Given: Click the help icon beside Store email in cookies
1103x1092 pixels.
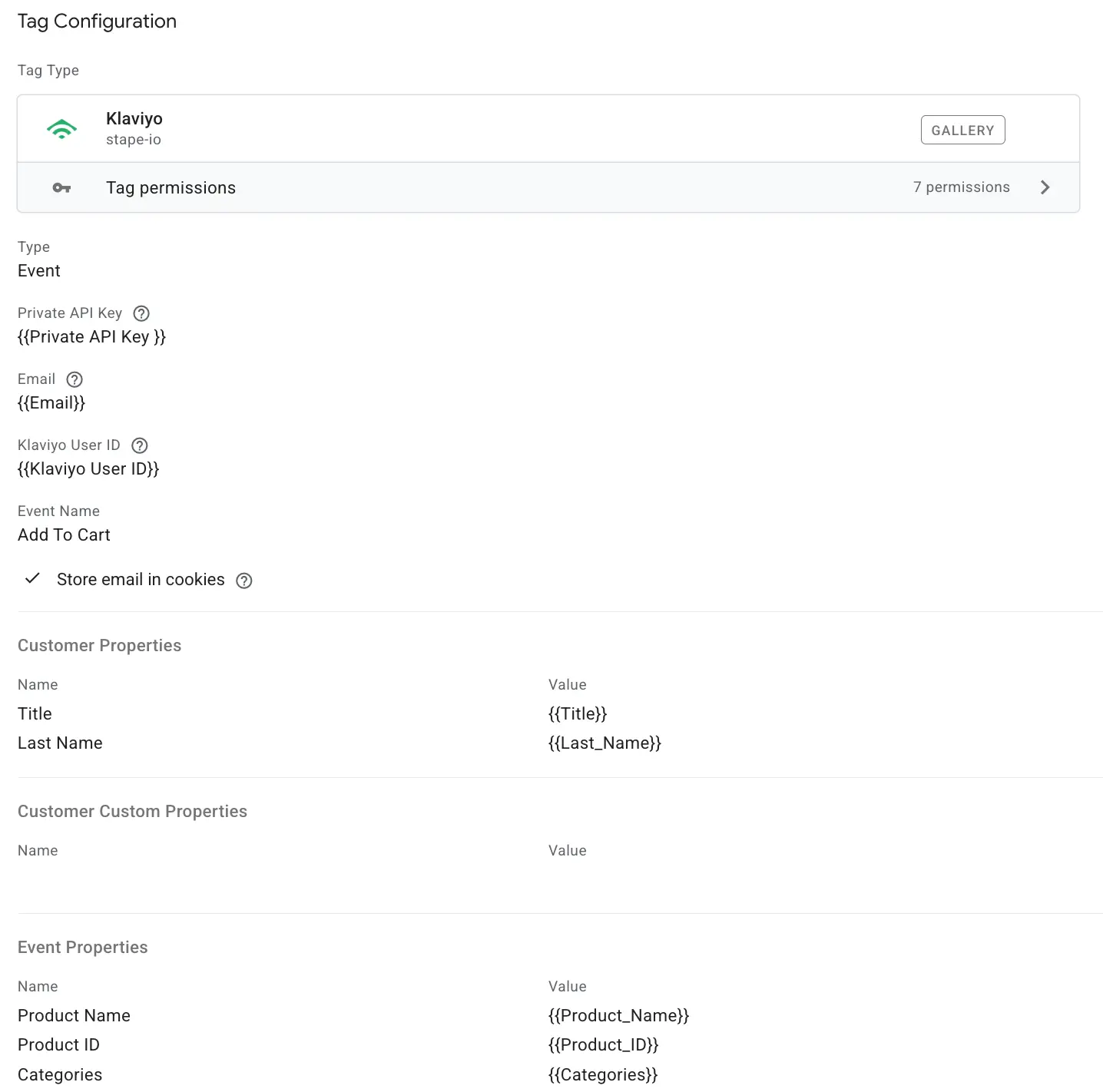Looking at the screenshot, I should [x=243, y=581].
